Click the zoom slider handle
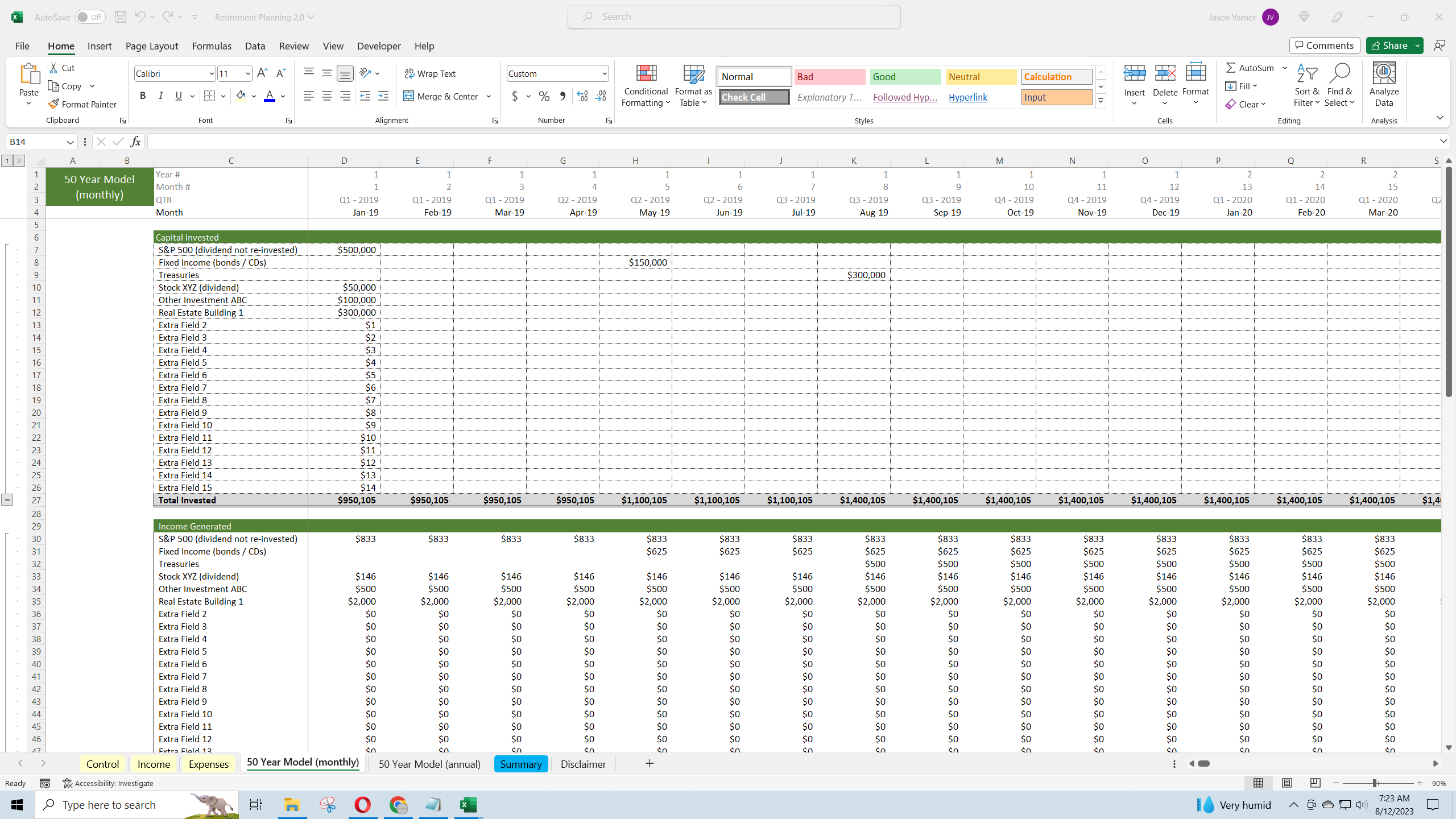Image resolution: width=1456 pixels, height=819 pixels. (1375, 783)
